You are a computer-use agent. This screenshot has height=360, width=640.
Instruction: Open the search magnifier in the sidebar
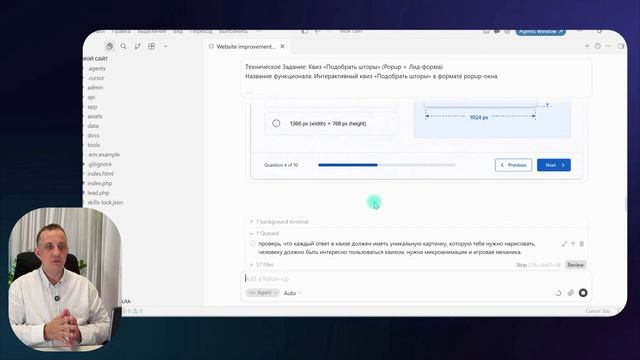coord(123,47)
